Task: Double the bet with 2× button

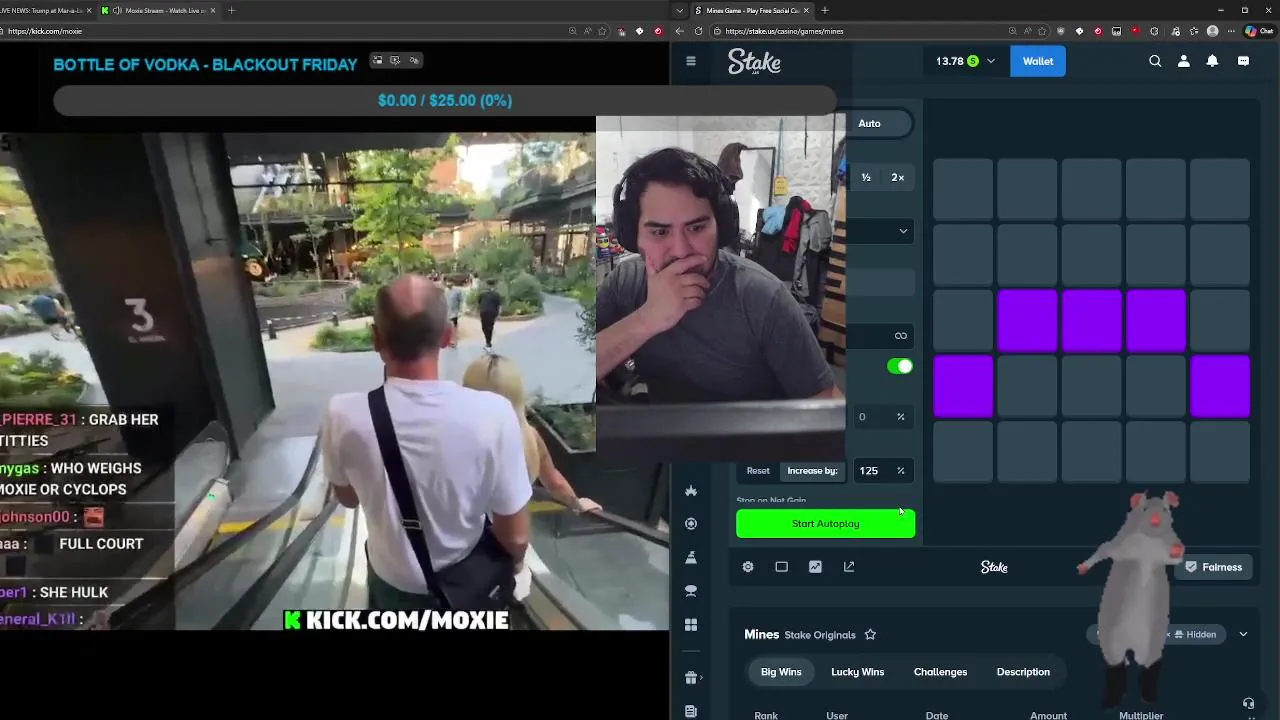Action: (x=898, y=177)
